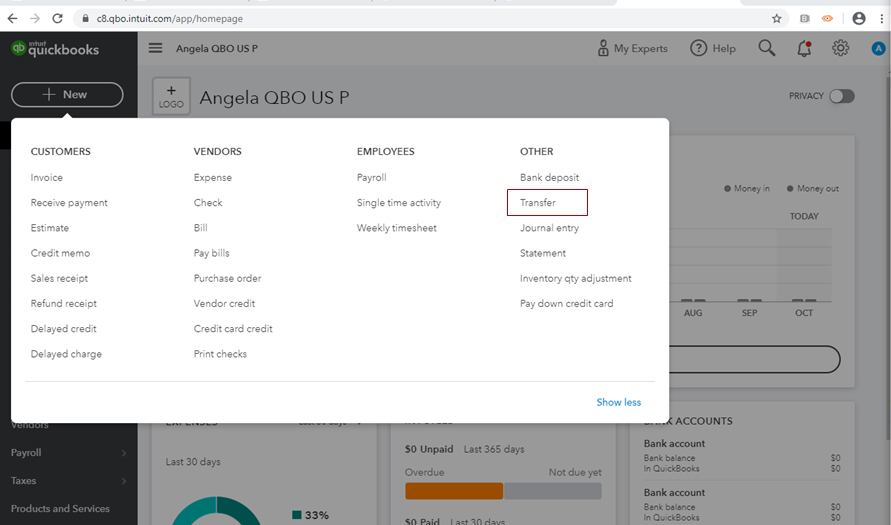Click the orange Overdue bar
The height and width of the screenshot is (525, 891).
[453, 491]
